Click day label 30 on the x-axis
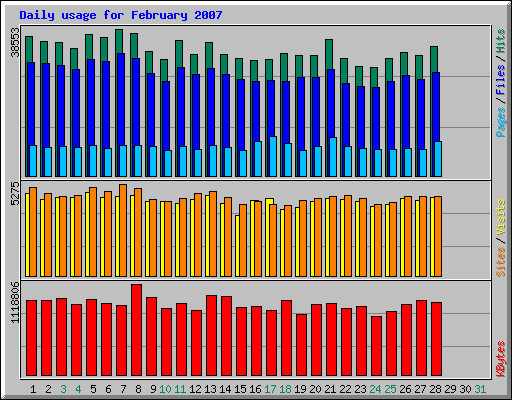The height and width of the screenshot is (400, 512). (x=465, y=389)
